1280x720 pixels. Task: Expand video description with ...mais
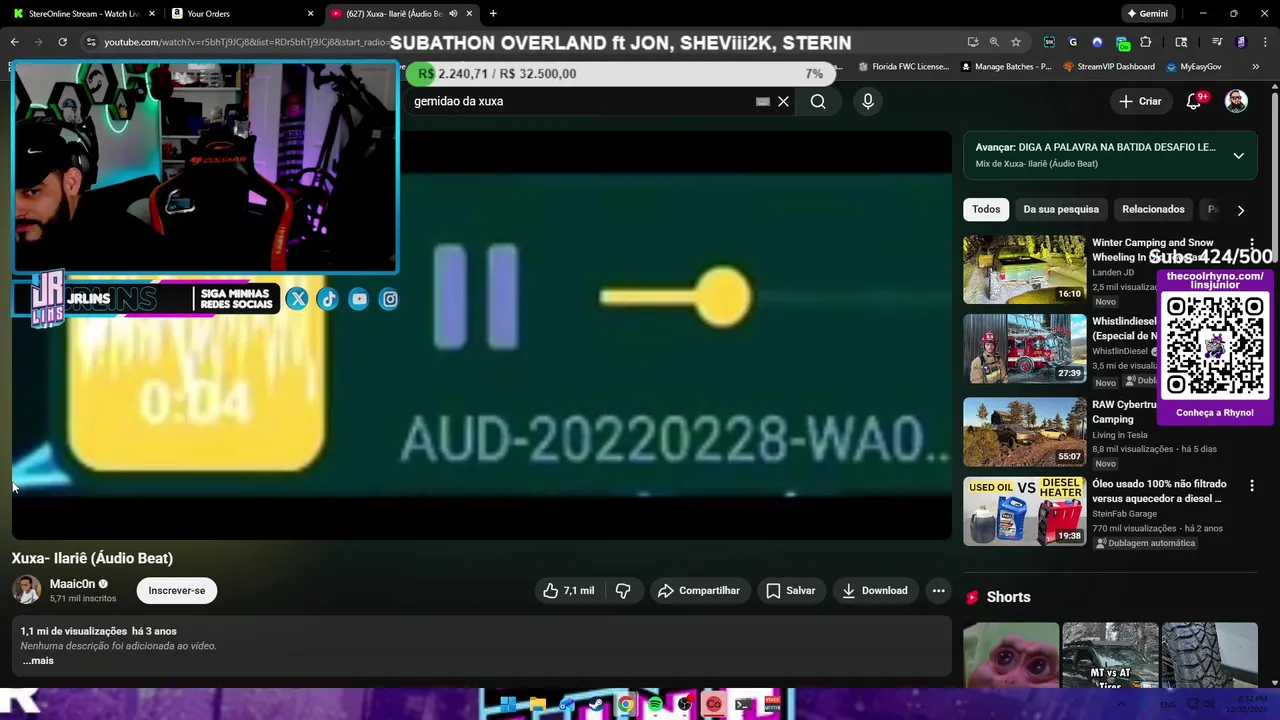pyautogui.click(x=38, y=661)
